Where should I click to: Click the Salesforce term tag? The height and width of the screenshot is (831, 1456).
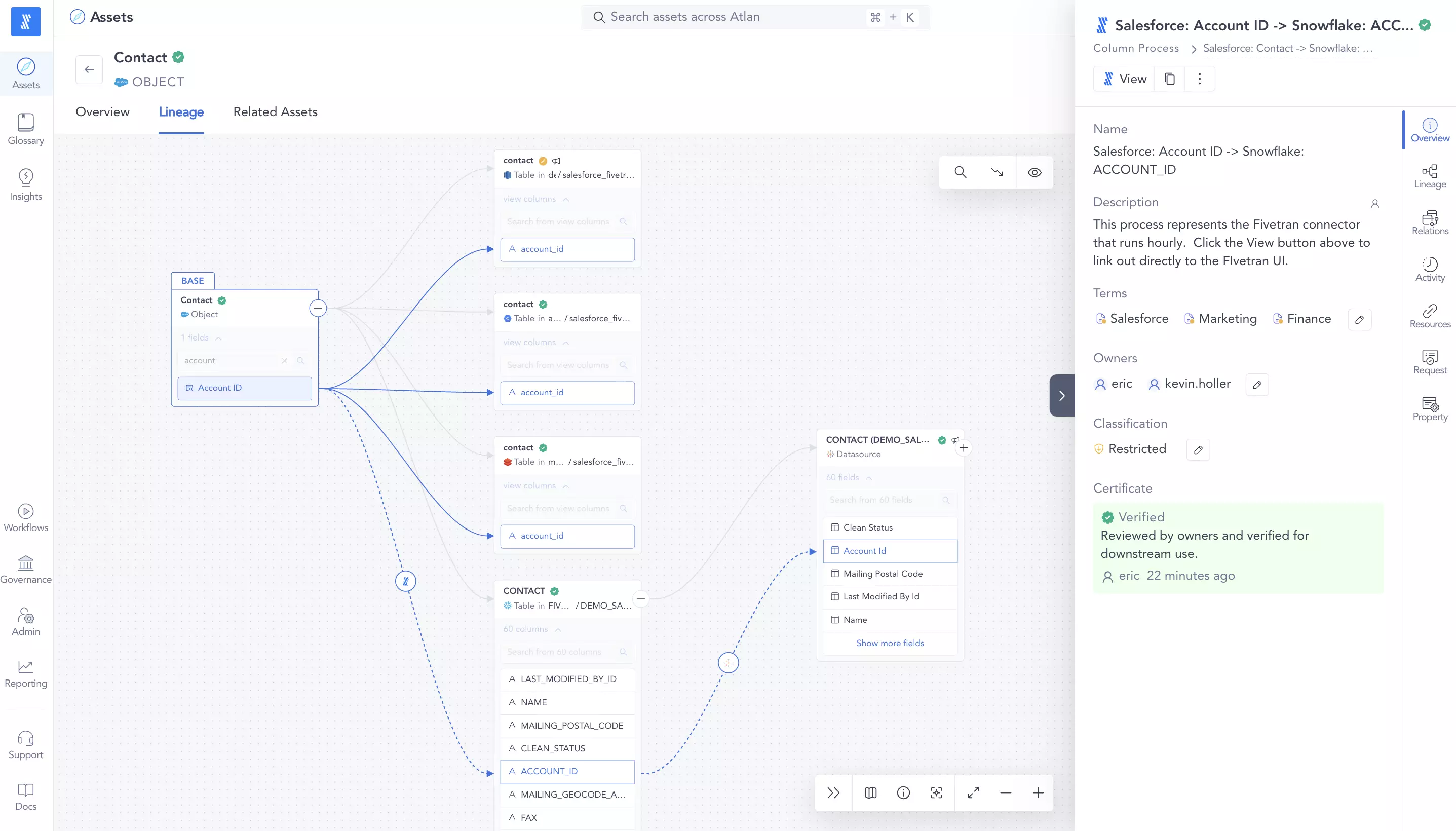1132,319
